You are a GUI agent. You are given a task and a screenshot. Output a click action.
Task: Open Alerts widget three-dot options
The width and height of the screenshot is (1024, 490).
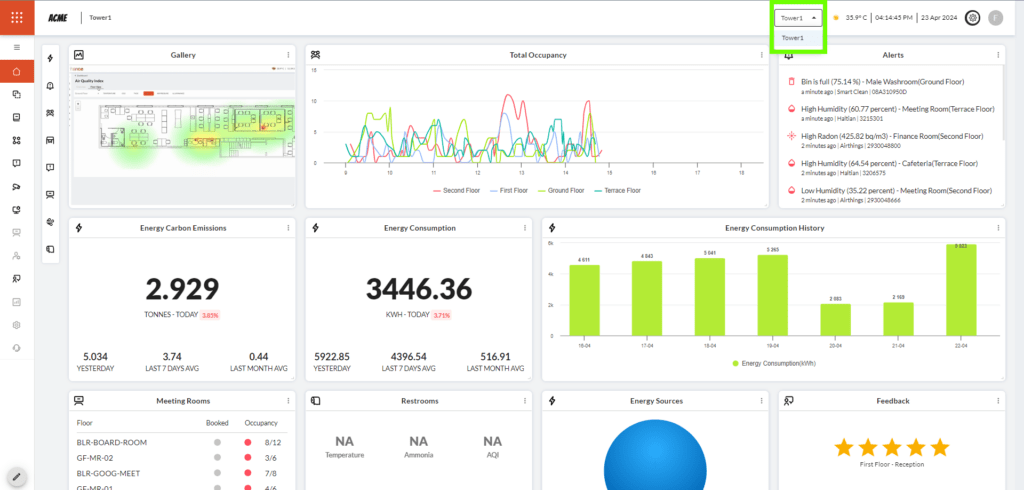(x=998, y=55)
